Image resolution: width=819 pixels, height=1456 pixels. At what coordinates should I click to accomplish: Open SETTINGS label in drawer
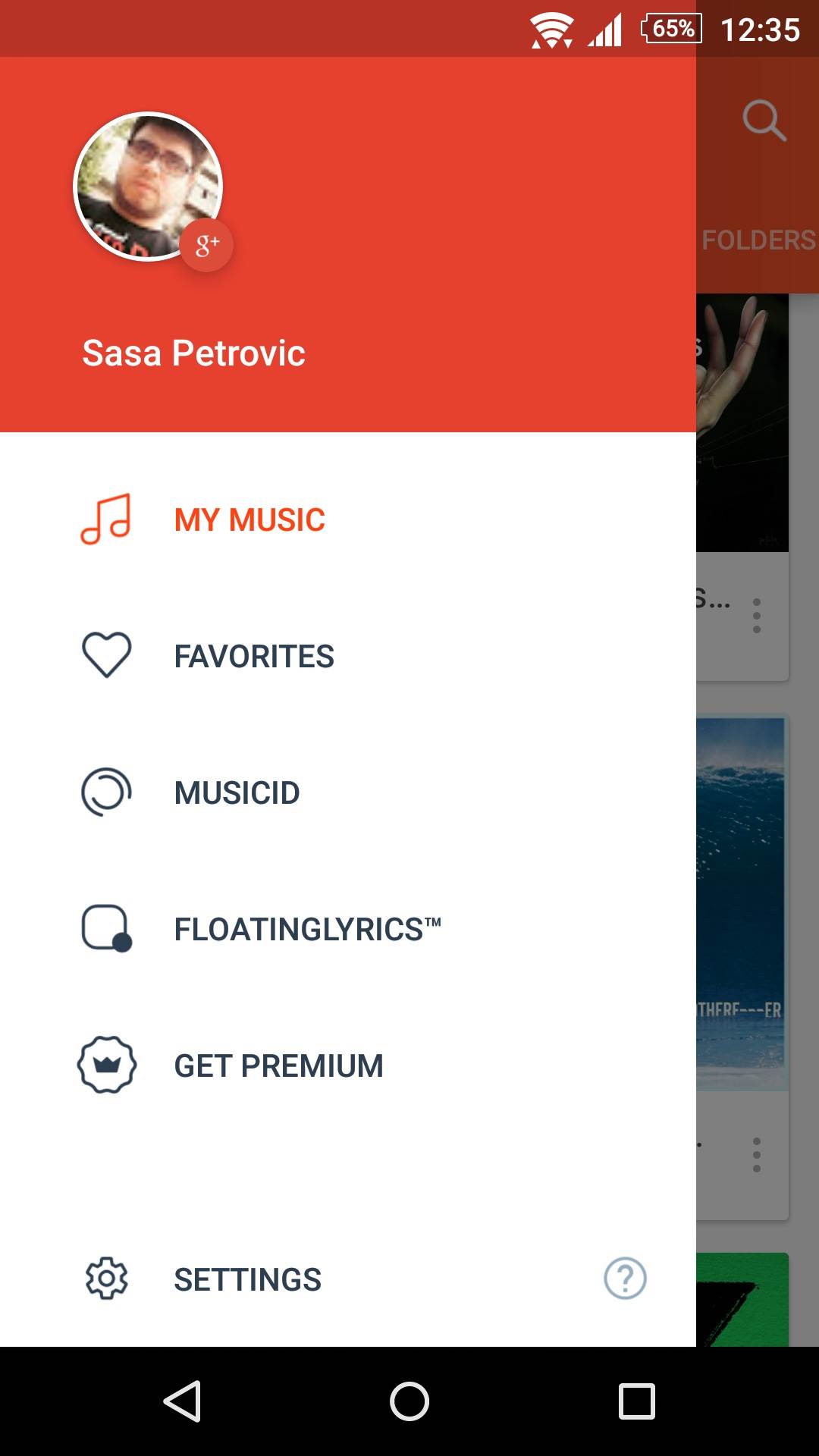click(x=247, y=1280)
